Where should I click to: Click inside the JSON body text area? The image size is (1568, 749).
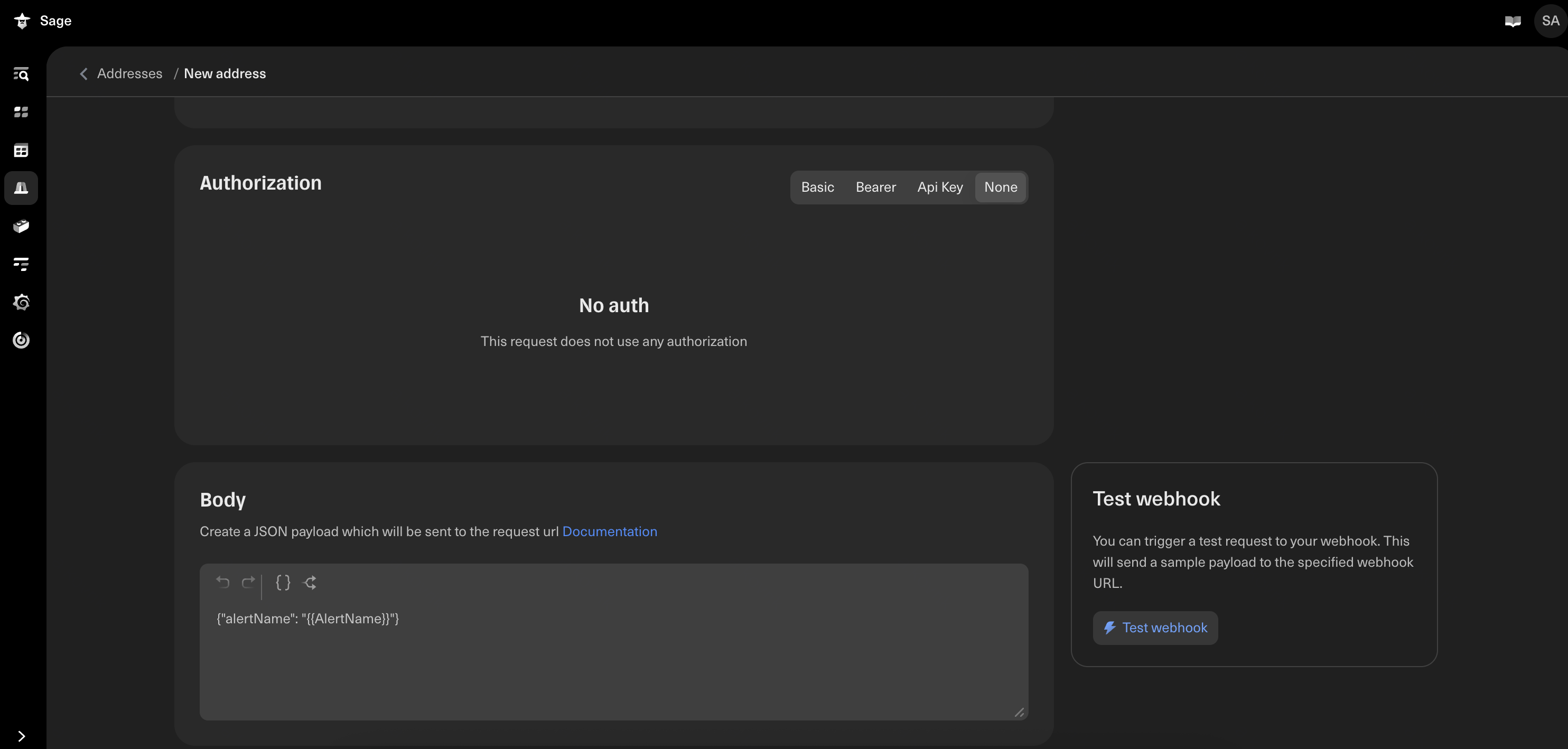click(x=613, y=642)
